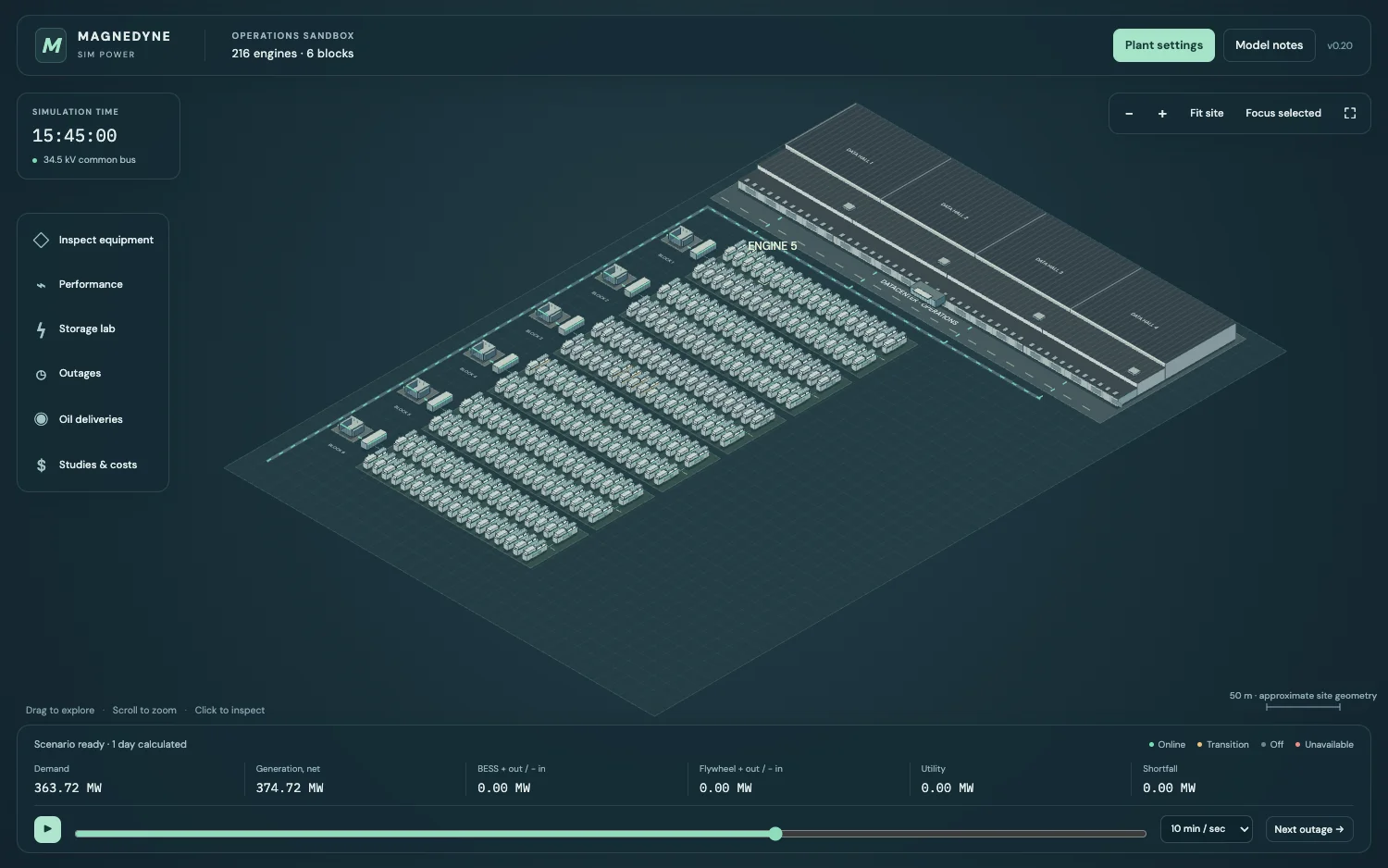Click the Utility value 0.00 MW
The width and height of the screenshot is (1388, 868).
[948, 788]
